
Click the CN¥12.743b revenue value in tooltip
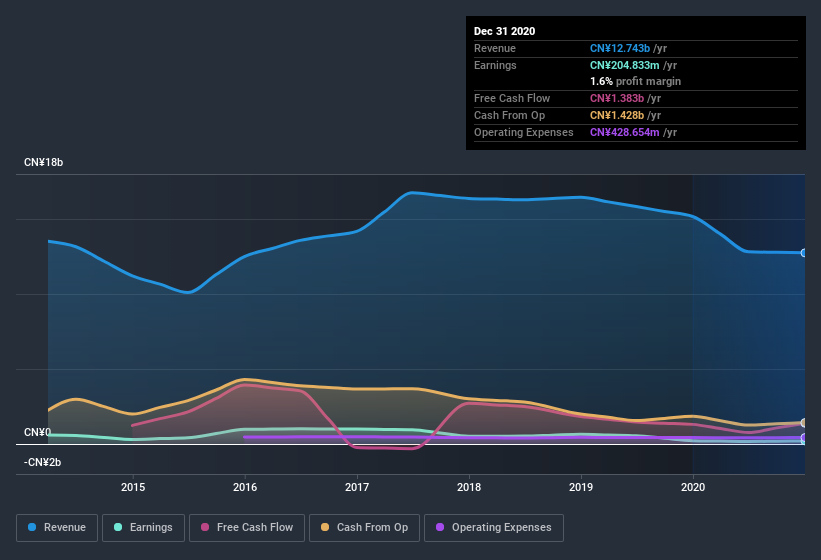coord(618,48)
